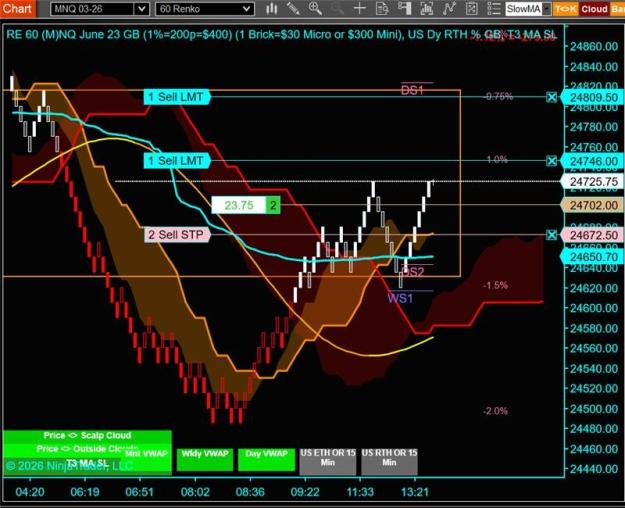Click the 24809.50 price marker

tap(593, 97)
